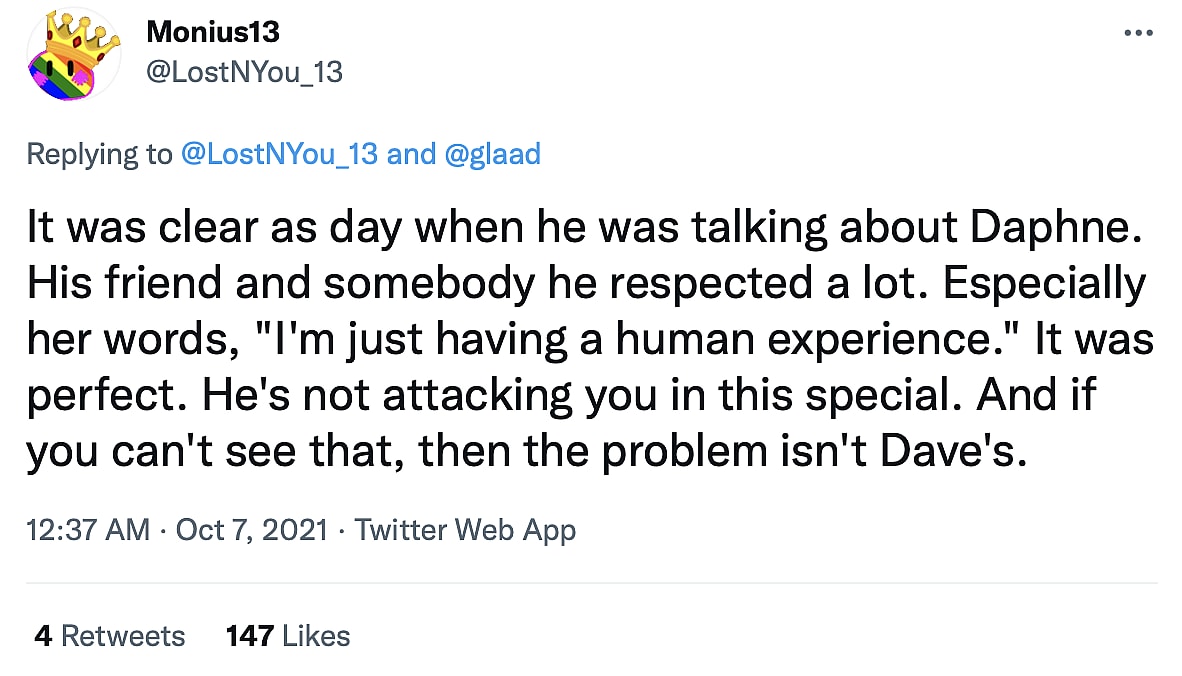Open the Twitter Web App source link

click(x=465, y=529)
